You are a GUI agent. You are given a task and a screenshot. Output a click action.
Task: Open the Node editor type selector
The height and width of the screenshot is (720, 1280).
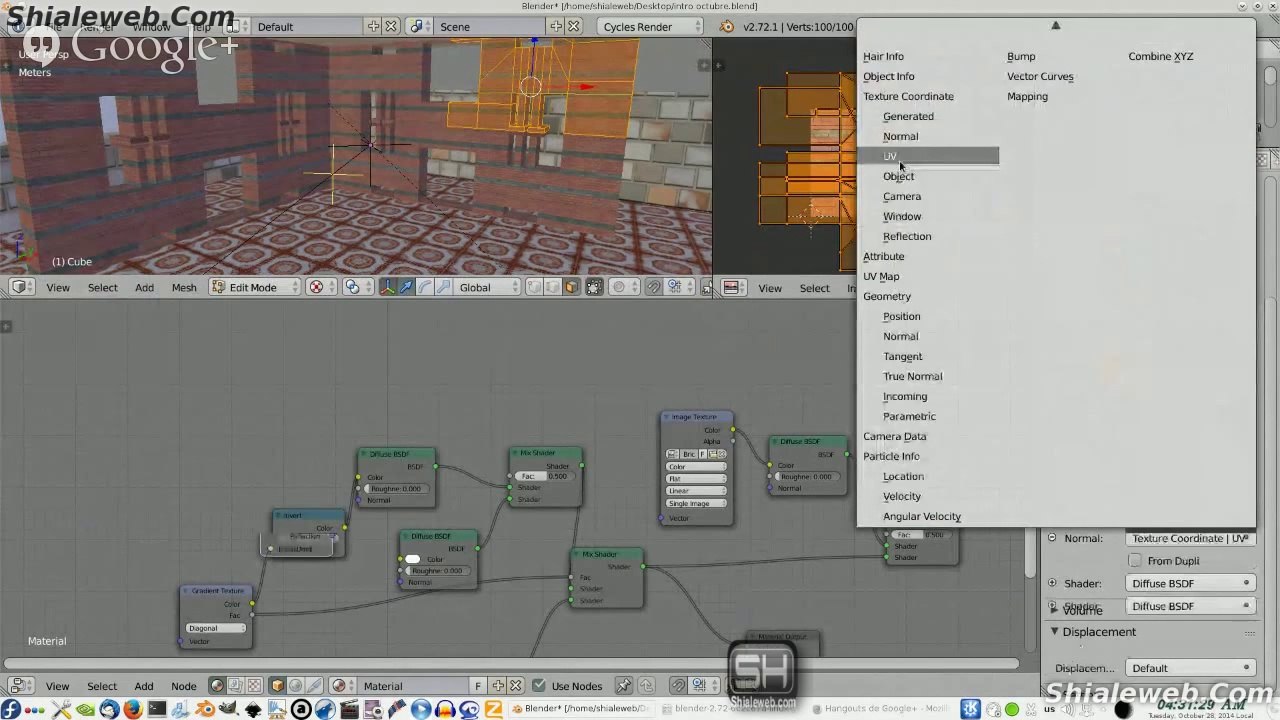coord(20,686)
